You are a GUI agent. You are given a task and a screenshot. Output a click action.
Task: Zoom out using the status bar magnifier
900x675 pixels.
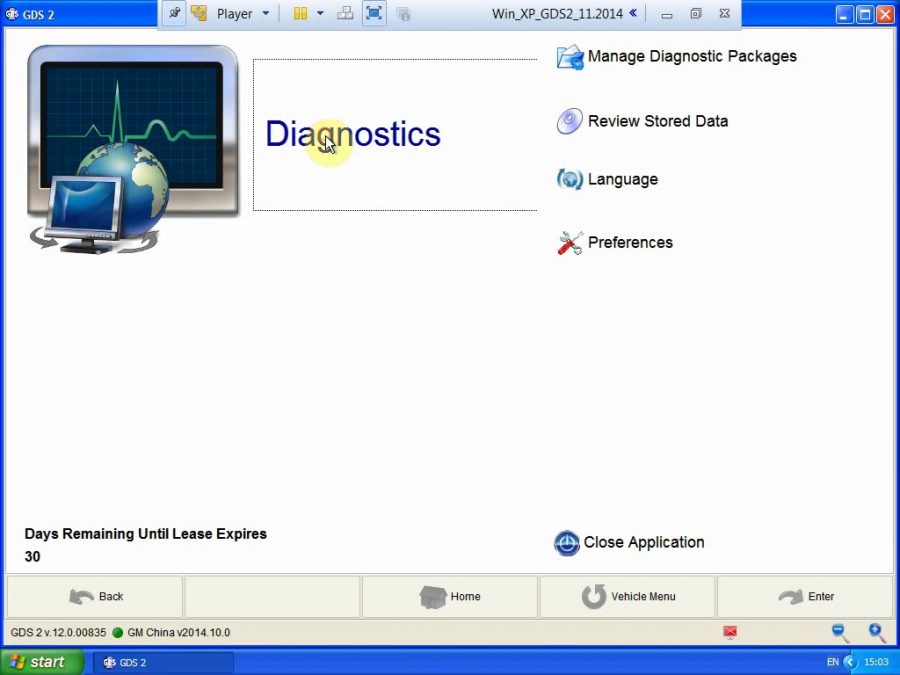pyautogui.click(x=839, y=632)
